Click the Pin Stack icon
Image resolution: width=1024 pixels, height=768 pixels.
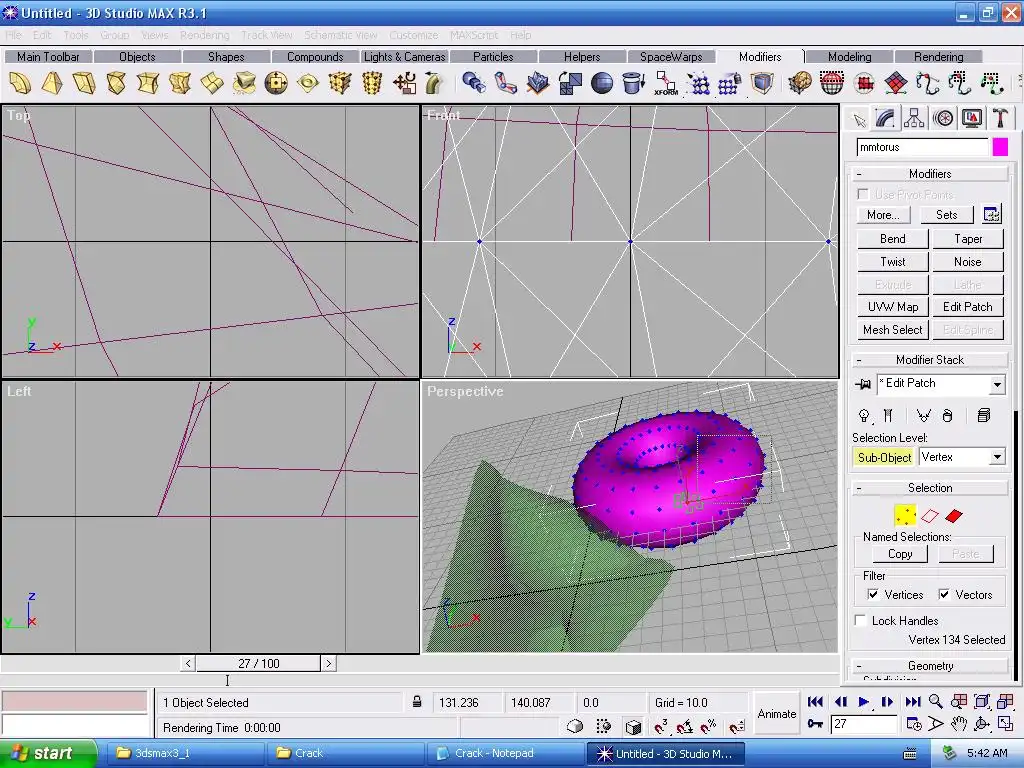(863, 384)
